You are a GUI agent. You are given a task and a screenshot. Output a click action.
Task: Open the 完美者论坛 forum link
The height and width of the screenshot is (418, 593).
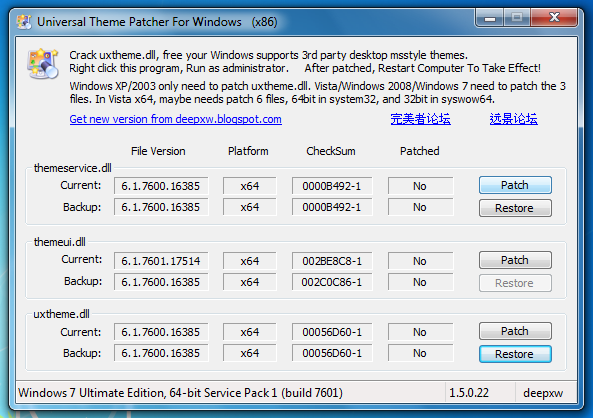point(420,119)
